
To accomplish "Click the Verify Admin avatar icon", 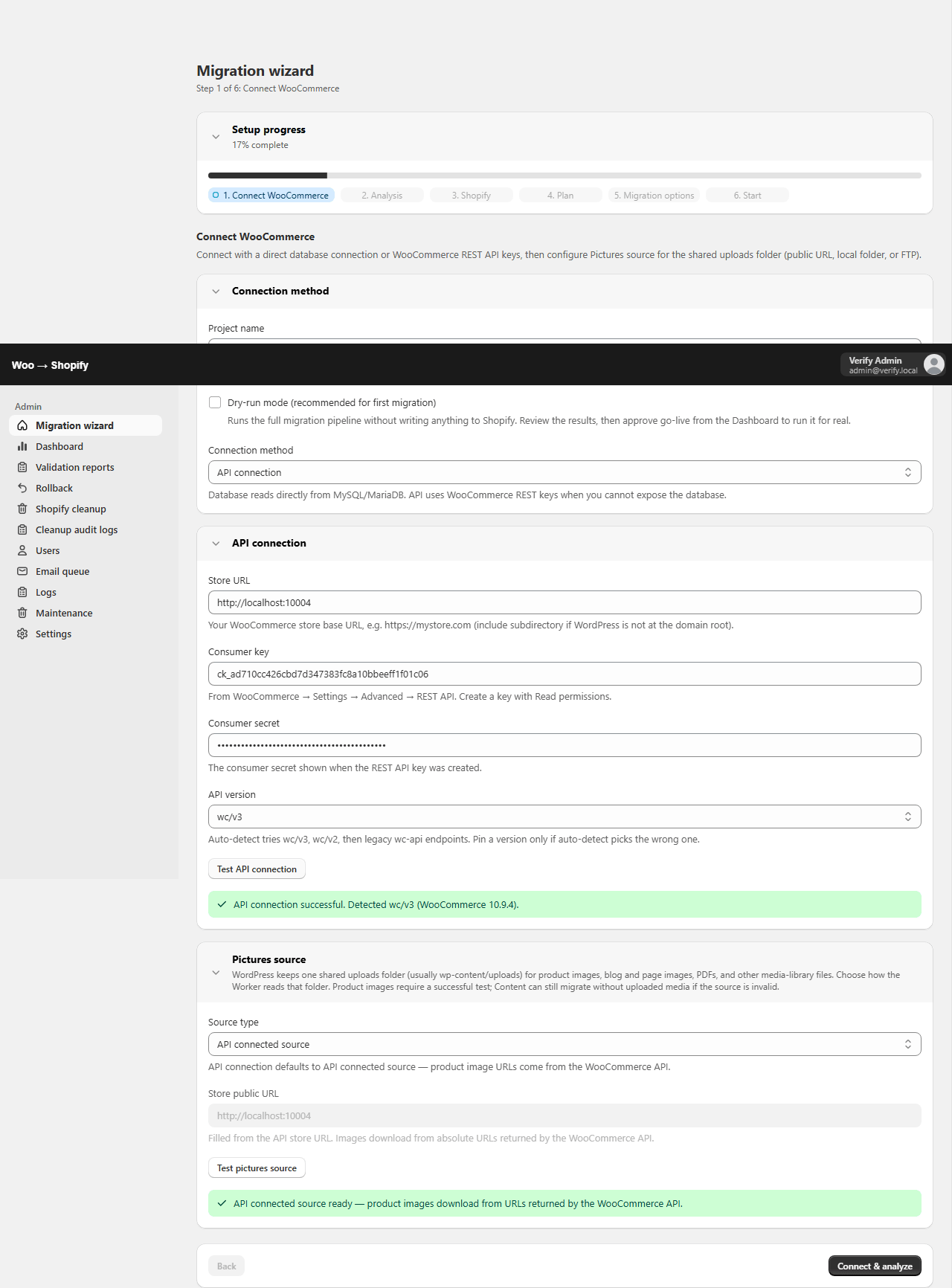I will click(934, 364).
